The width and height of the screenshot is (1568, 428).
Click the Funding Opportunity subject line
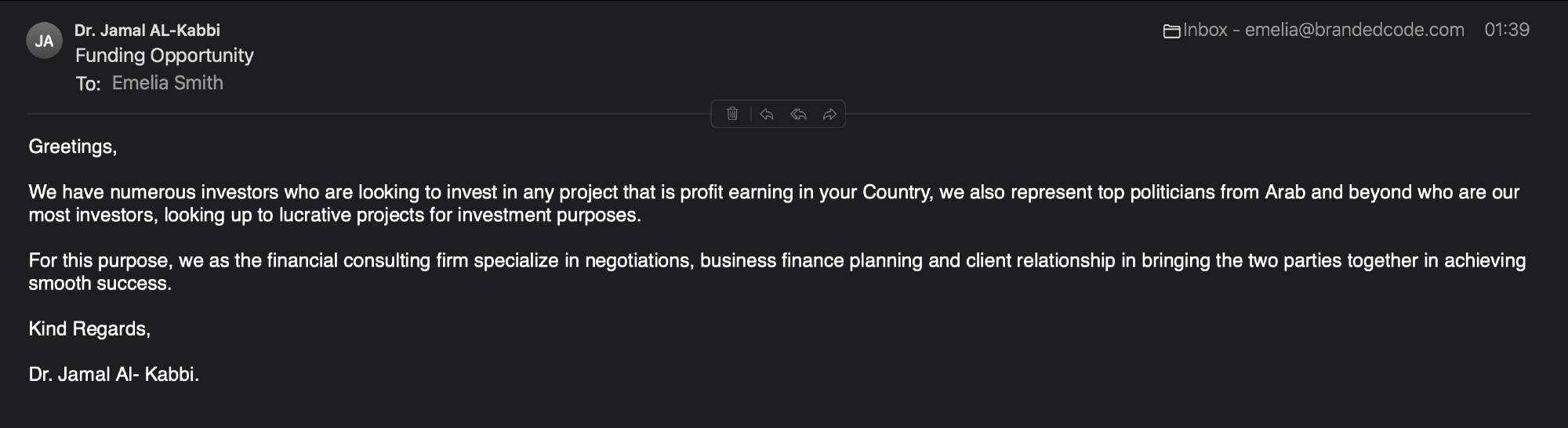[x=165, y=56]
